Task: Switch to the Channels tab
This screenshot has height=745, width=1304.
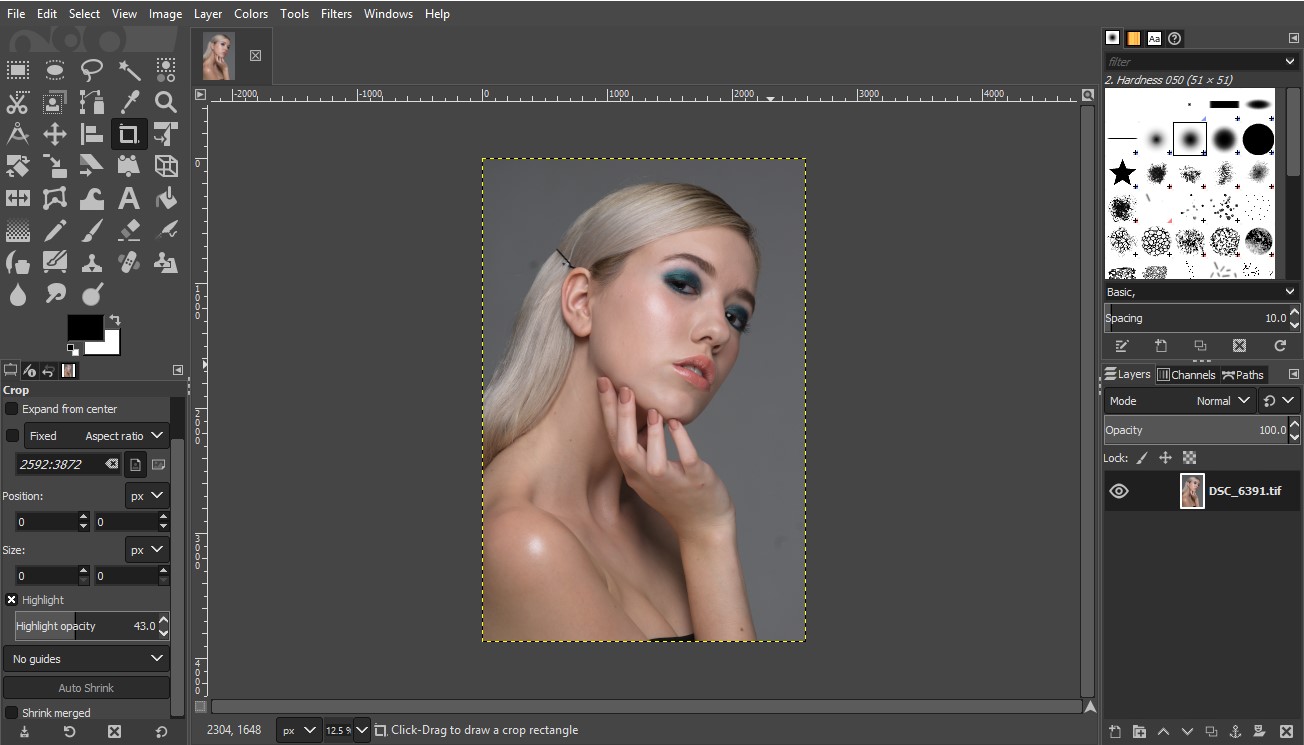Action: tap(1186, 375)
